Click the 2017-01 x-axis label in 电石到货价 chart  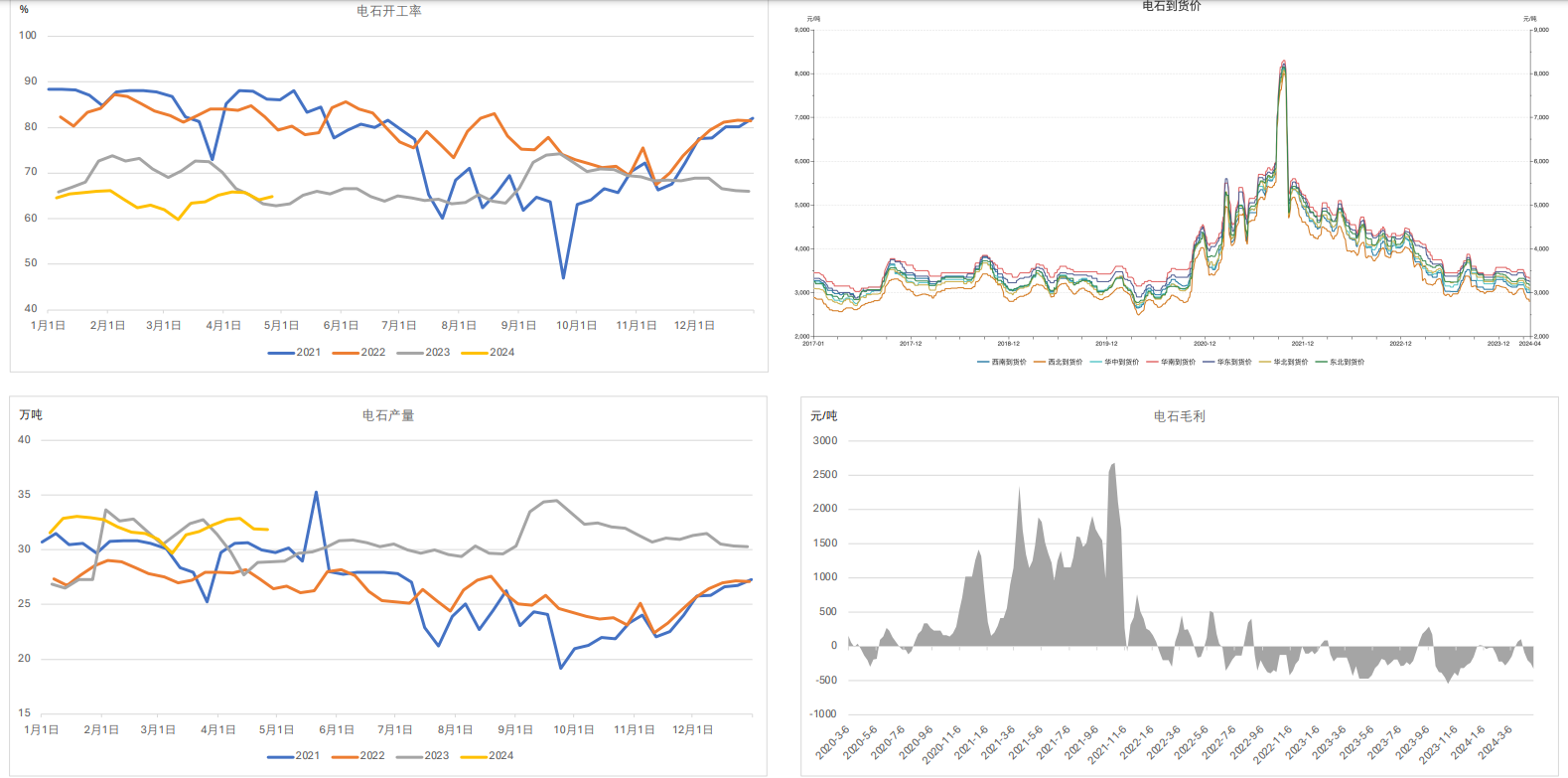pyautogui.click(x=813, y=344)
